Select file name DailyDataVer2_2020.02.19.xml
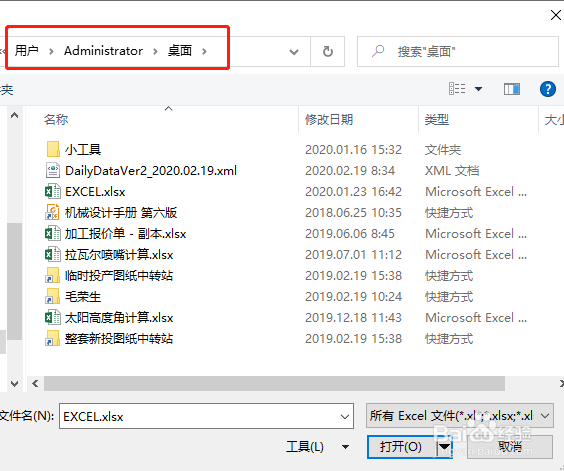564x471 pixels. coord(151,171)
